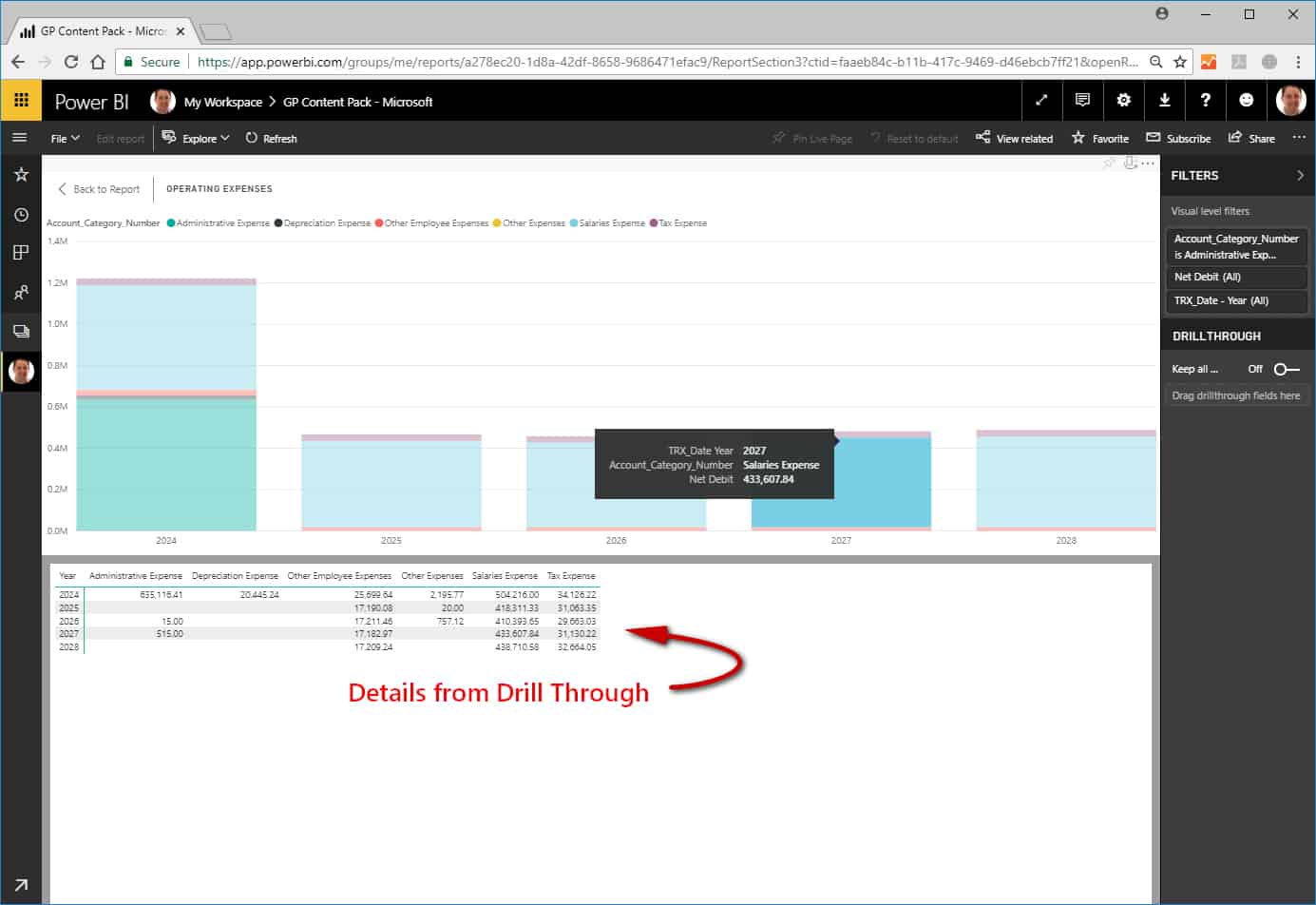
Task: Toggle the Keep all filters switch
Action: click(x=1287, y=369)
